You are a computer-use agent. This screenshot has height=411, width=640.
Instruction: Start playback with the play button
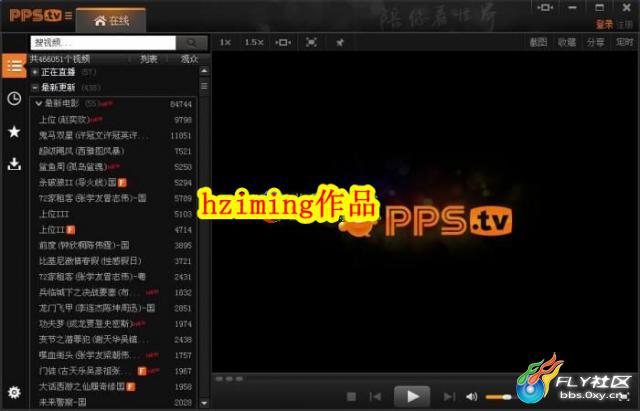click(412, 396)
